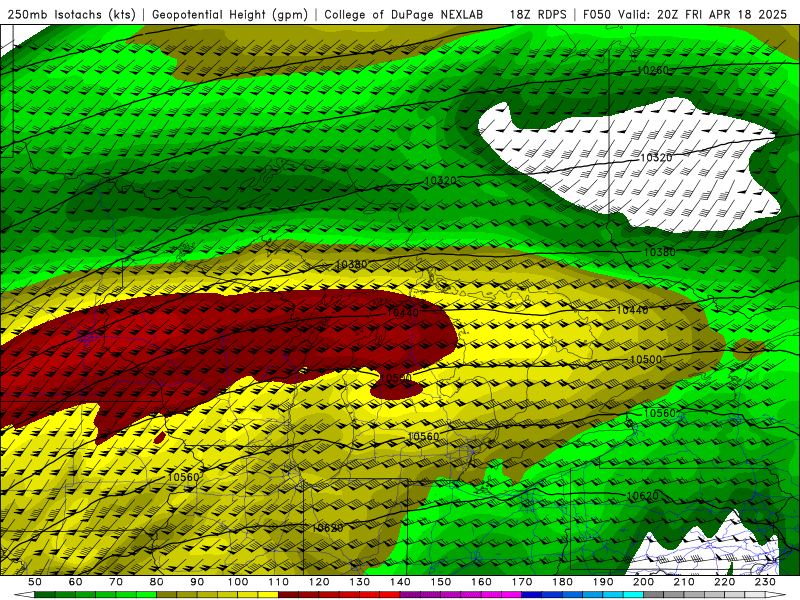Screen dimensions: 800x600
Task: Pick the 230 legend number
Action: click(765, 582)
